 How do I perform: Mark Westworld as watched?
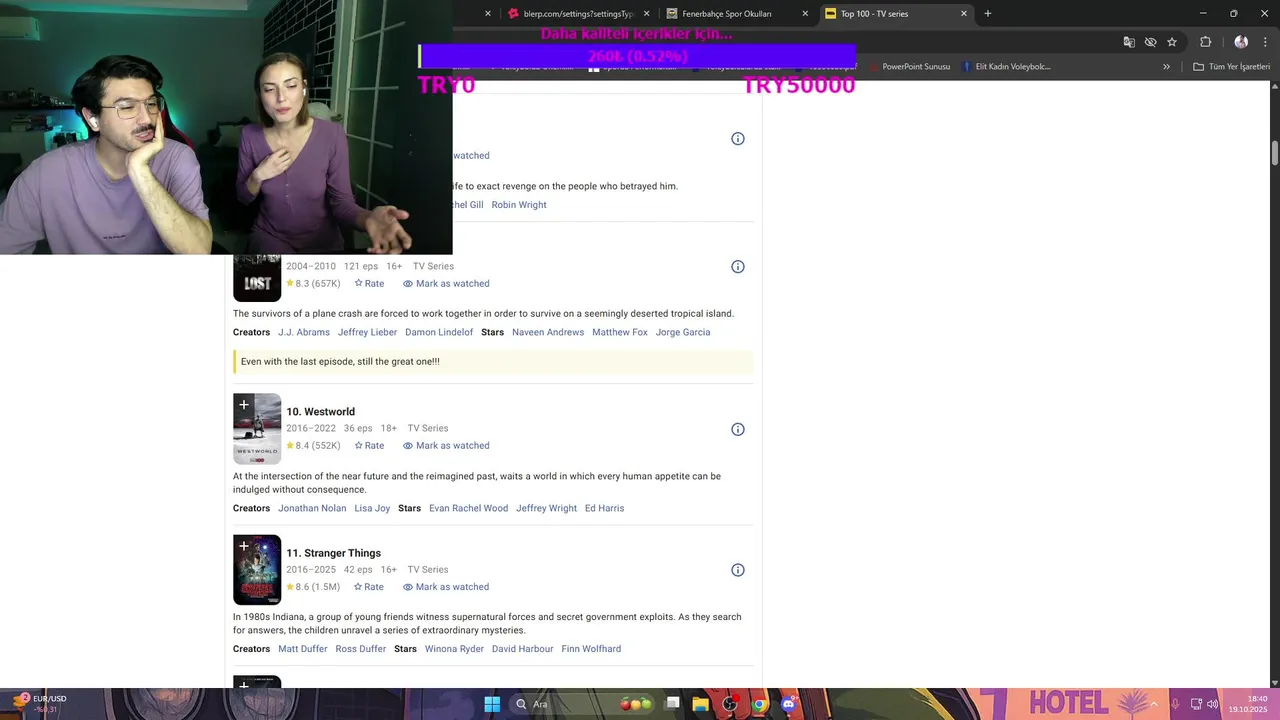[x=446, y=446]
